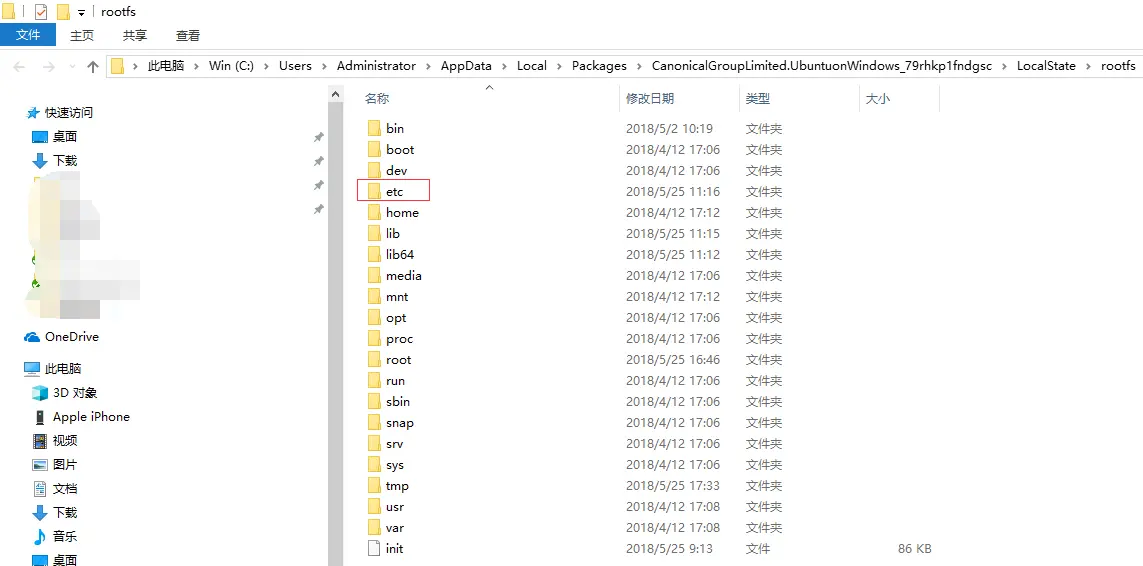Click the back navigation arrow
Image resolution: width=1143 pixels, height=566 pixels.
click(x=19, y=66)
